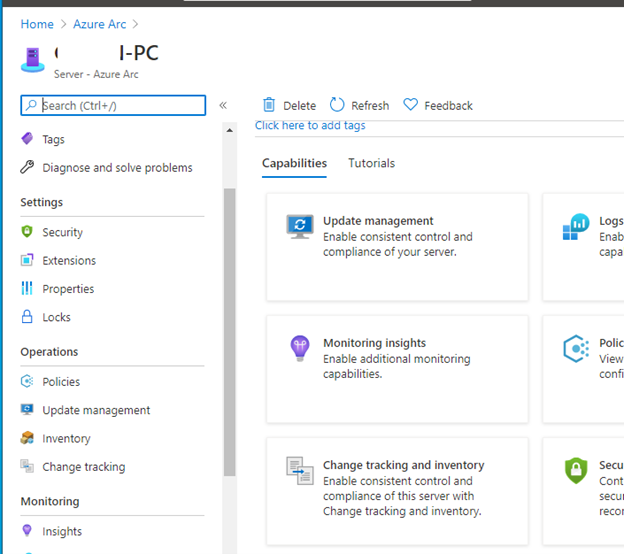The height and width of the screenshot is (554, 624).
Task: Open Insights lightbulb icon under Monitoring
Action: click(27, 531)
